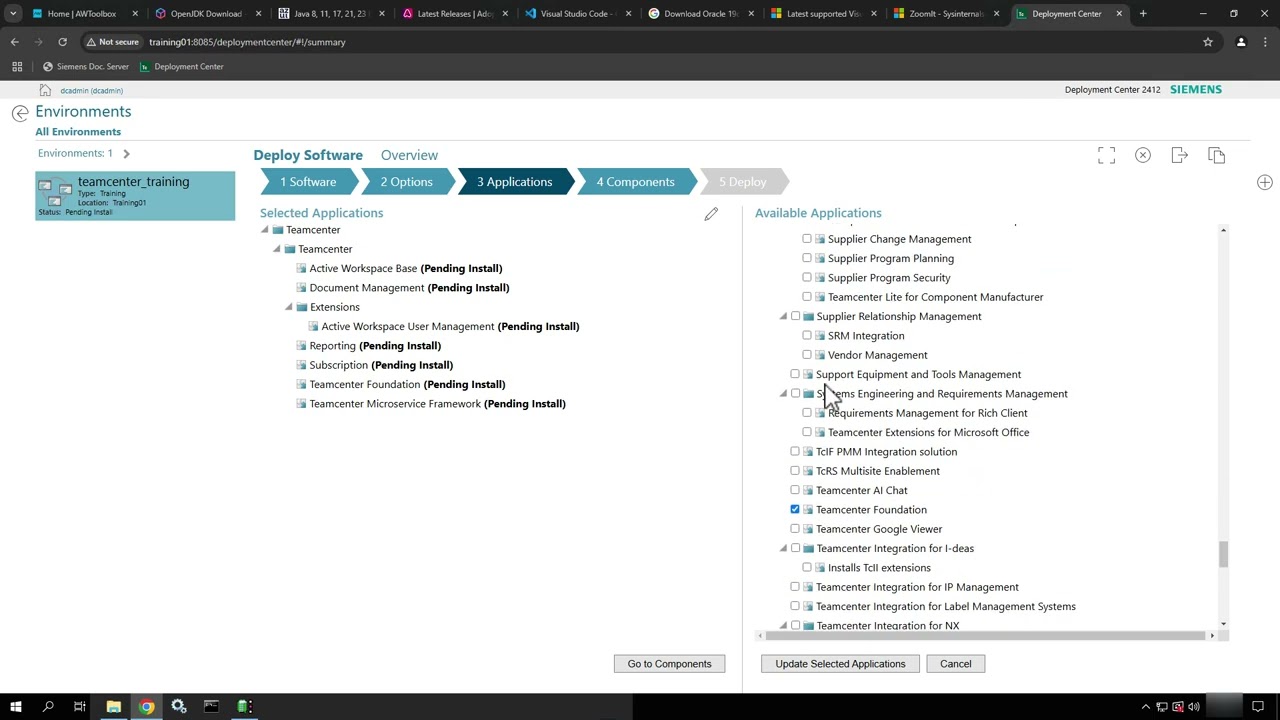
Task: Select Active Workspace User Management tree row
Action: 443,327
